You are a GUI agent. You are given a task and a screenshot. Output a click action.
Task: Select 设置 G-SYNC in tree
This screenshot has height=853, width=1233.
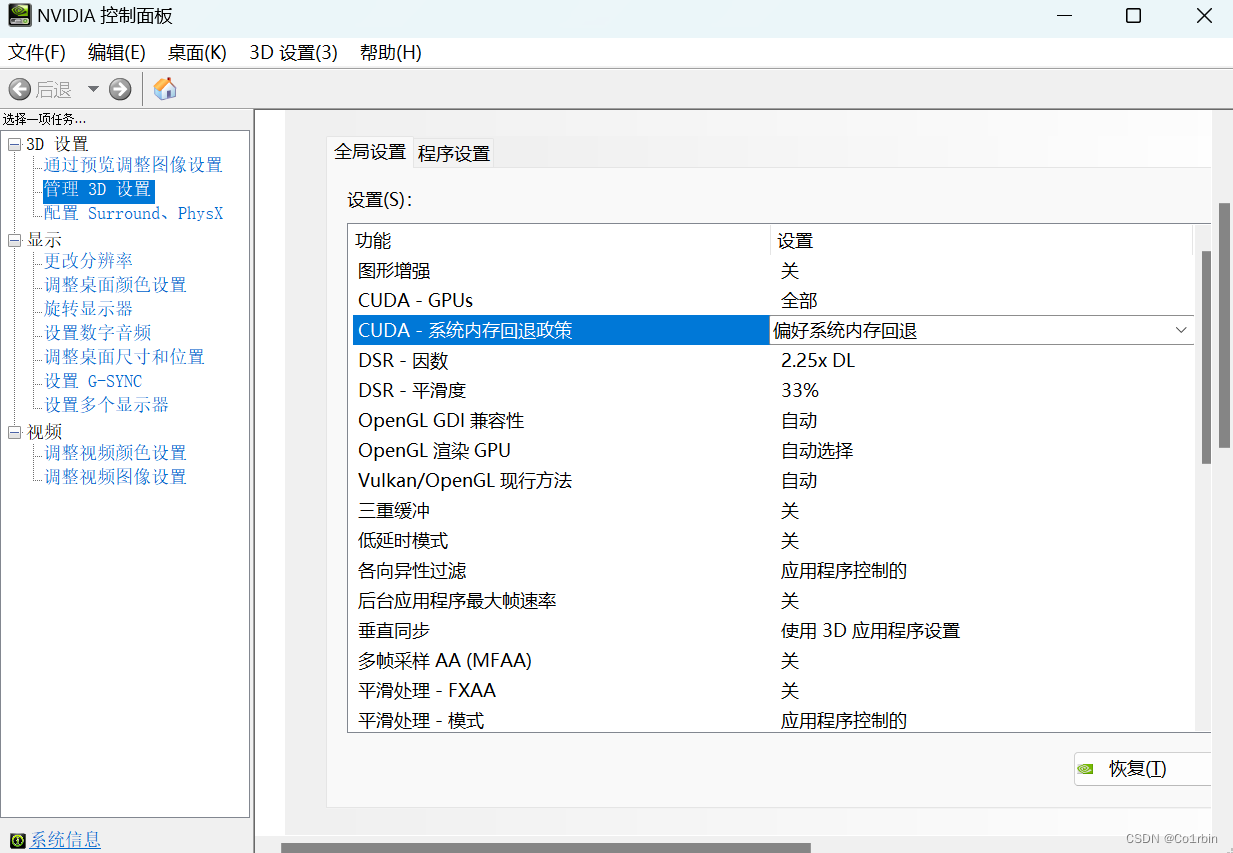(93, 381)
